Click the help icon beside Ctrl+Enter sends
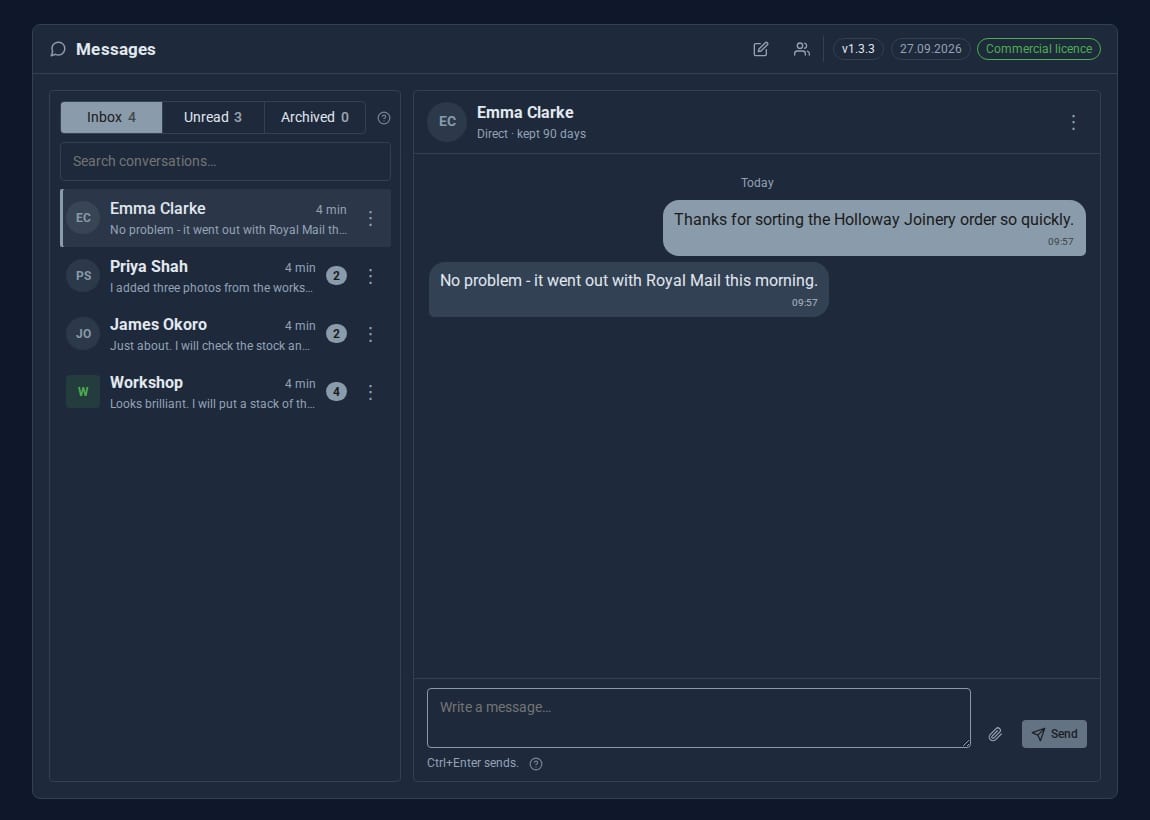The width and height of the screenshot is (1150, 820). tap(536, 764)
